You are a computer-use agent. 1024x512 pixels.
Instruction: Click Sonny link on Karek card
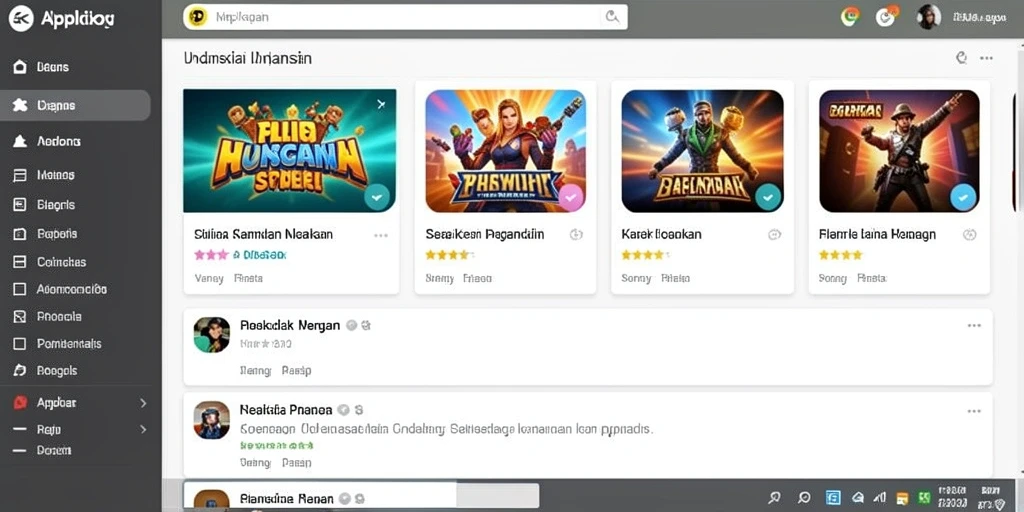click(x=636, y=278)
